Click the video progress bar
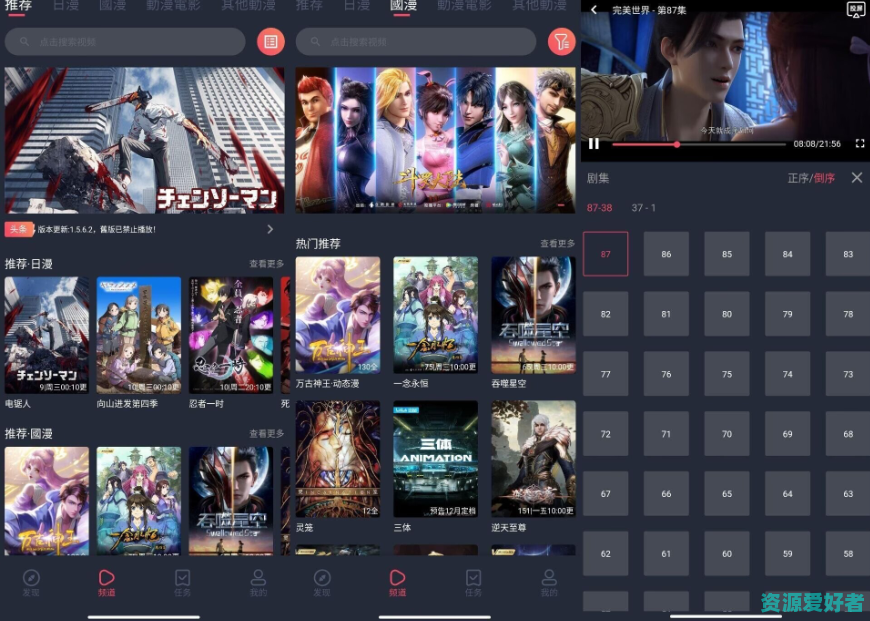The width and height of the screenshot is (870, 621). [700, 144]
